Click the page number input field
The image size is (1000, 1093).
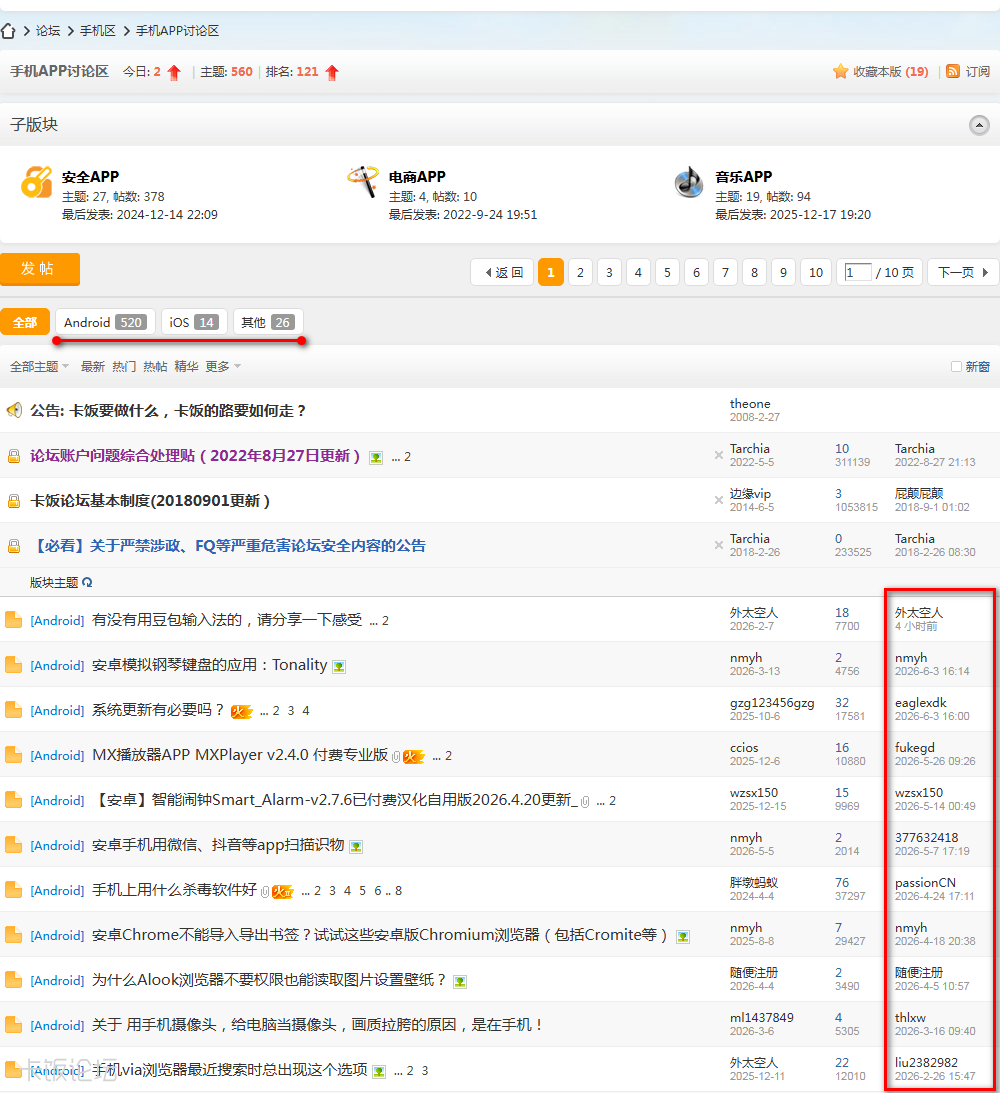click(x=857, y=273)
